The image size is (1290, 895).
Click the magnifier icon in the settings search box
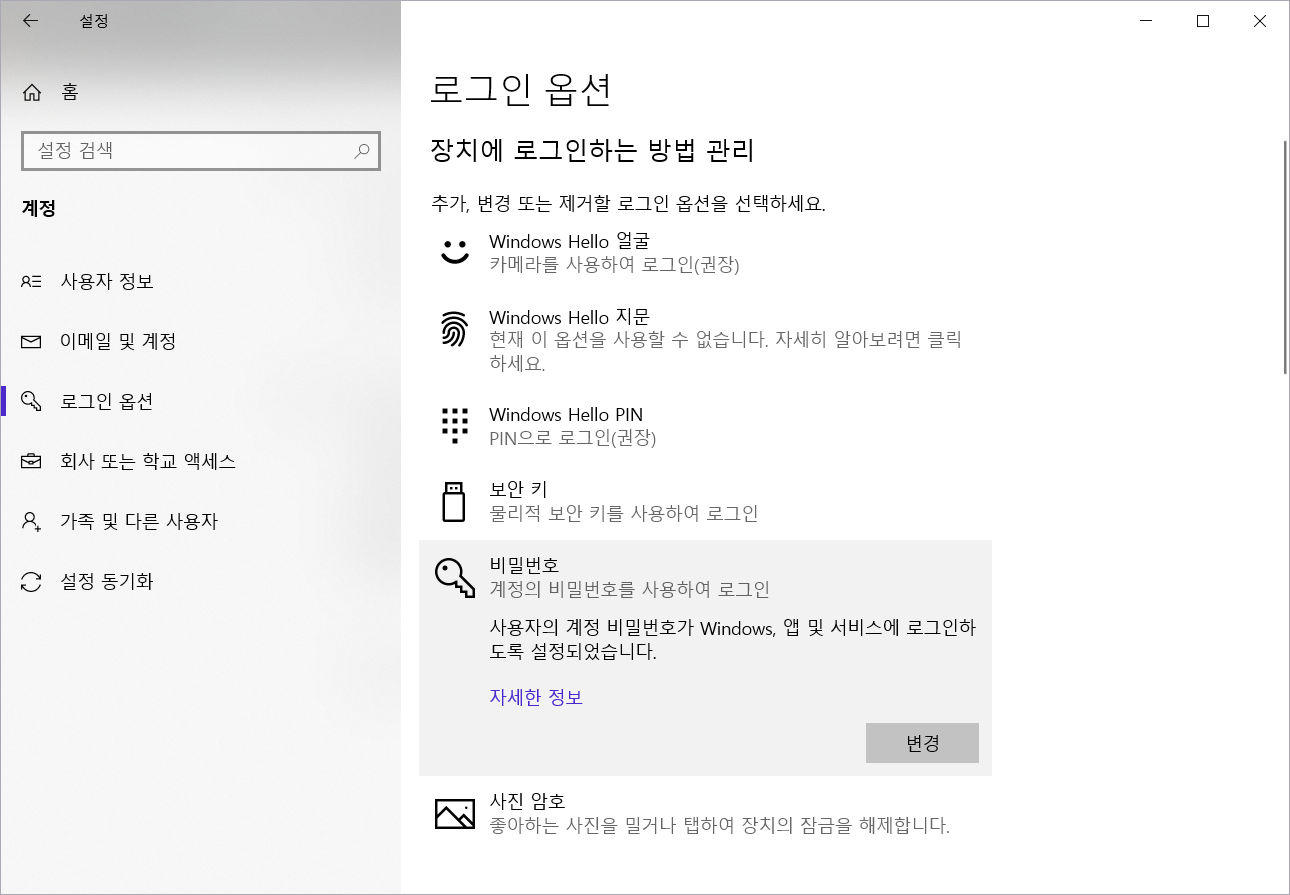(x=362, y=151)
